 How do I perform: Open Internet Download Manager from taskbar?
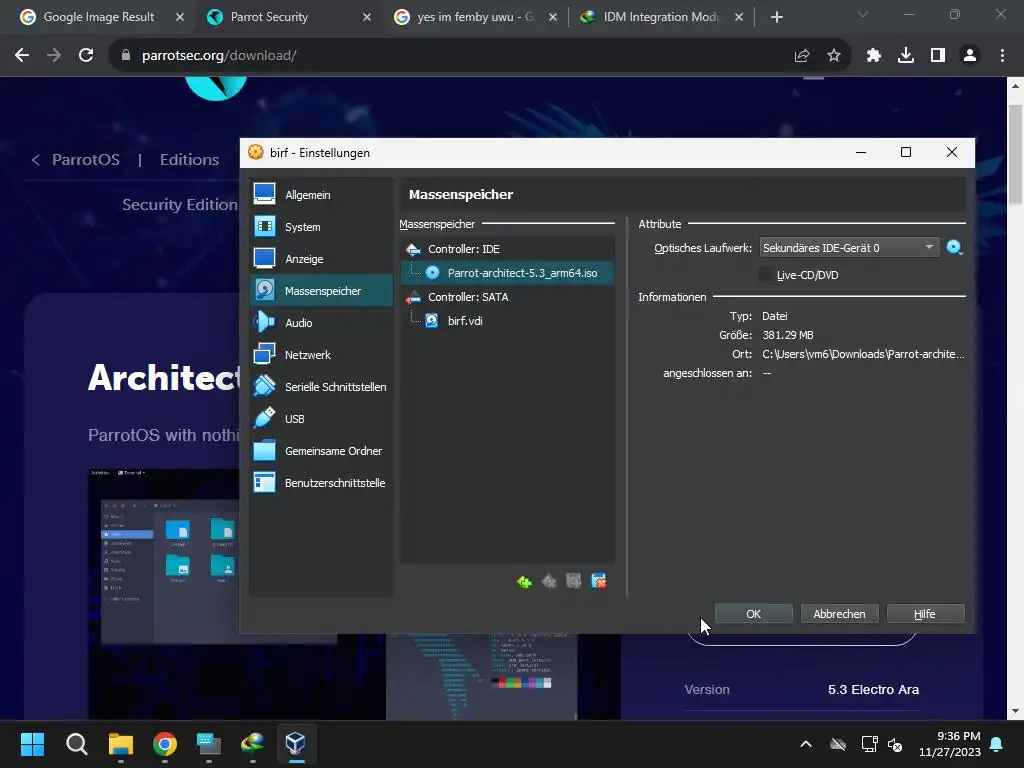(x=252, y=744)
